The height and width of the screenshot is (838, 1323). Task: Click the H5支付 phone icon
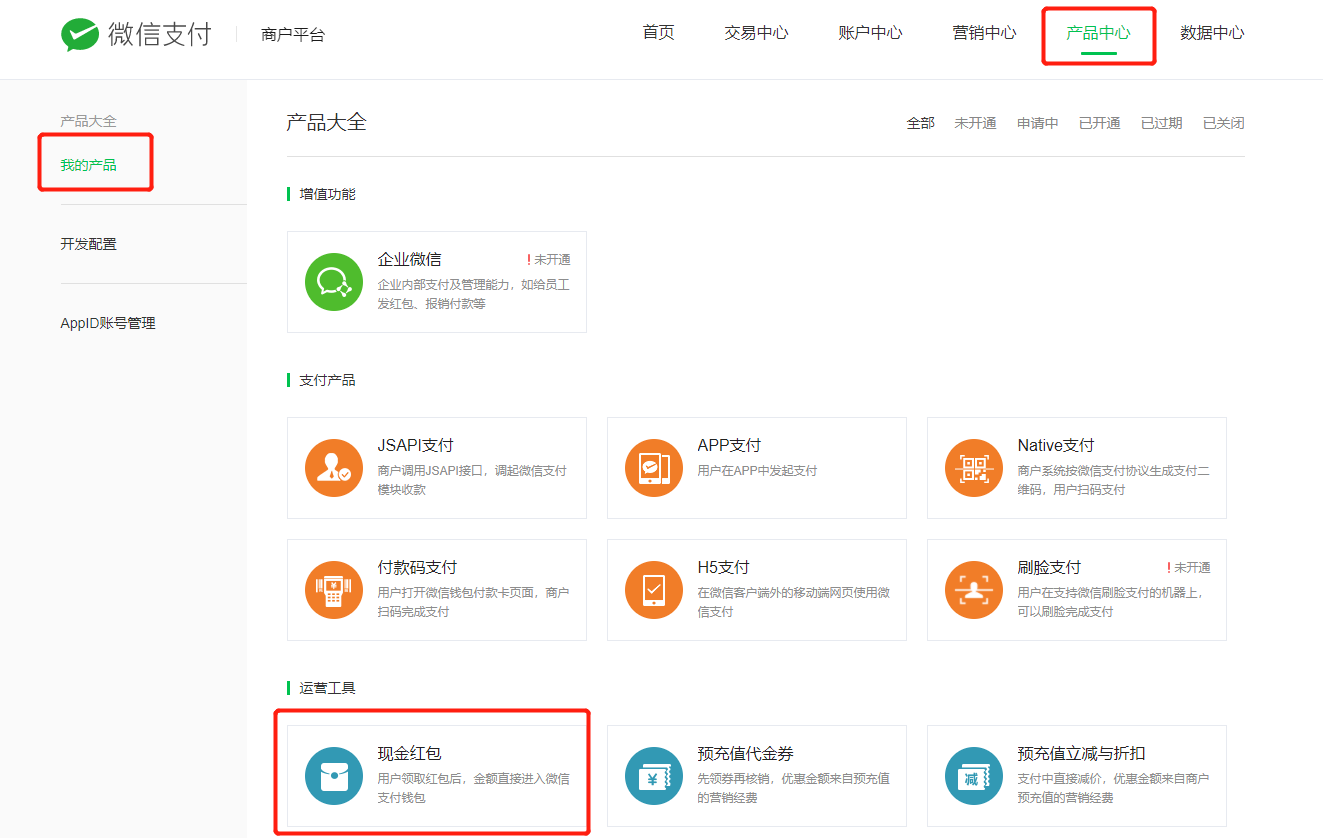pyautogui.click(x=654, y=590)
